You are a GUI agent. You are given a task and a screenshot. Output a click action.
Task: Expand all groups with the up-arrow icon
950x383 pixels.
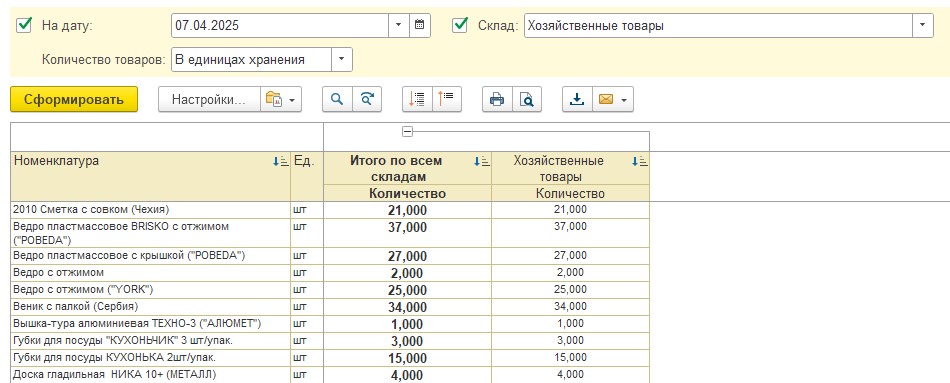click(x=447, y=99)
